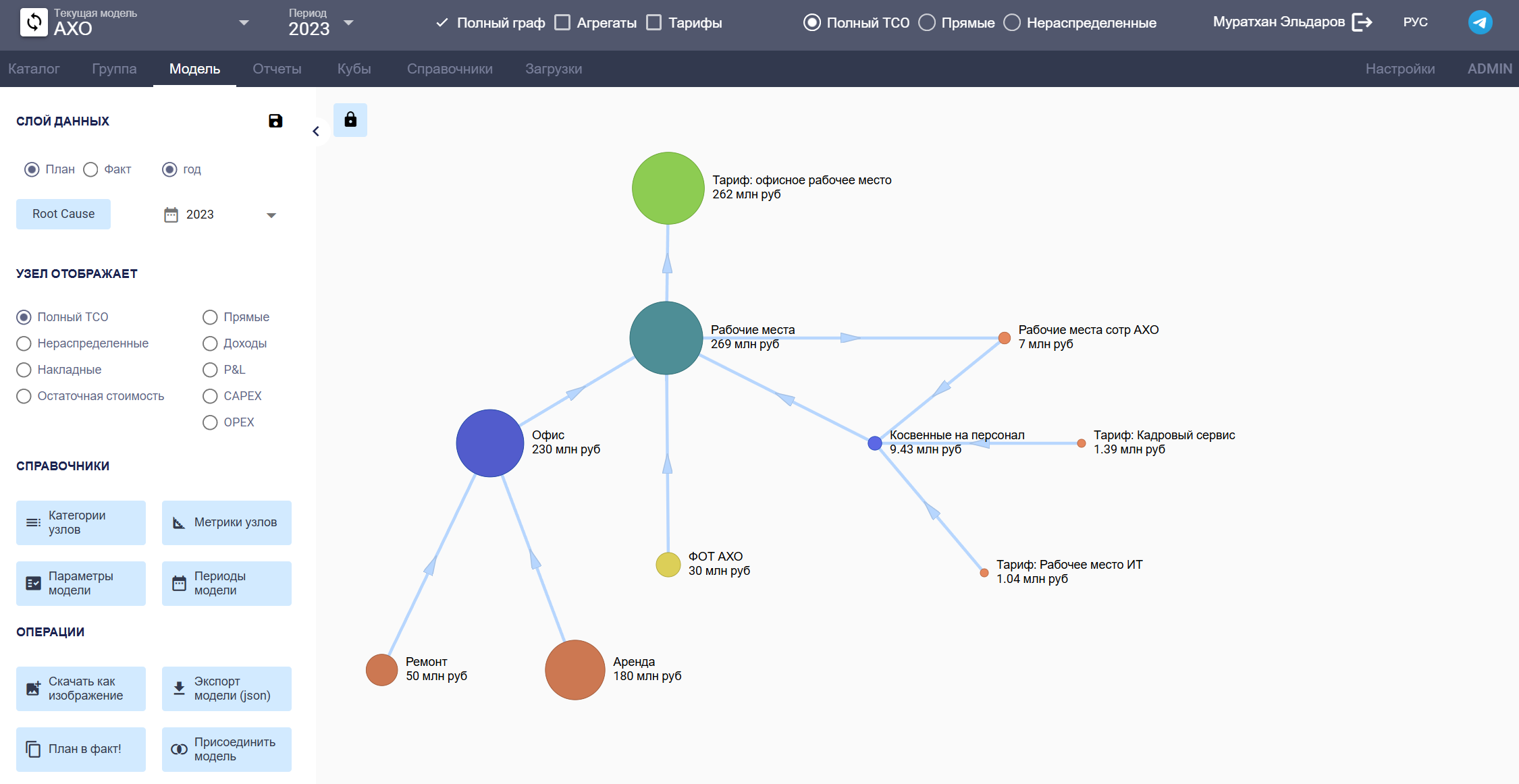Image resolution: width=1519 pixels, height=784 pixels.
Task: Select the top bar Нераспределенные radio
Action: pos(1011,22)
